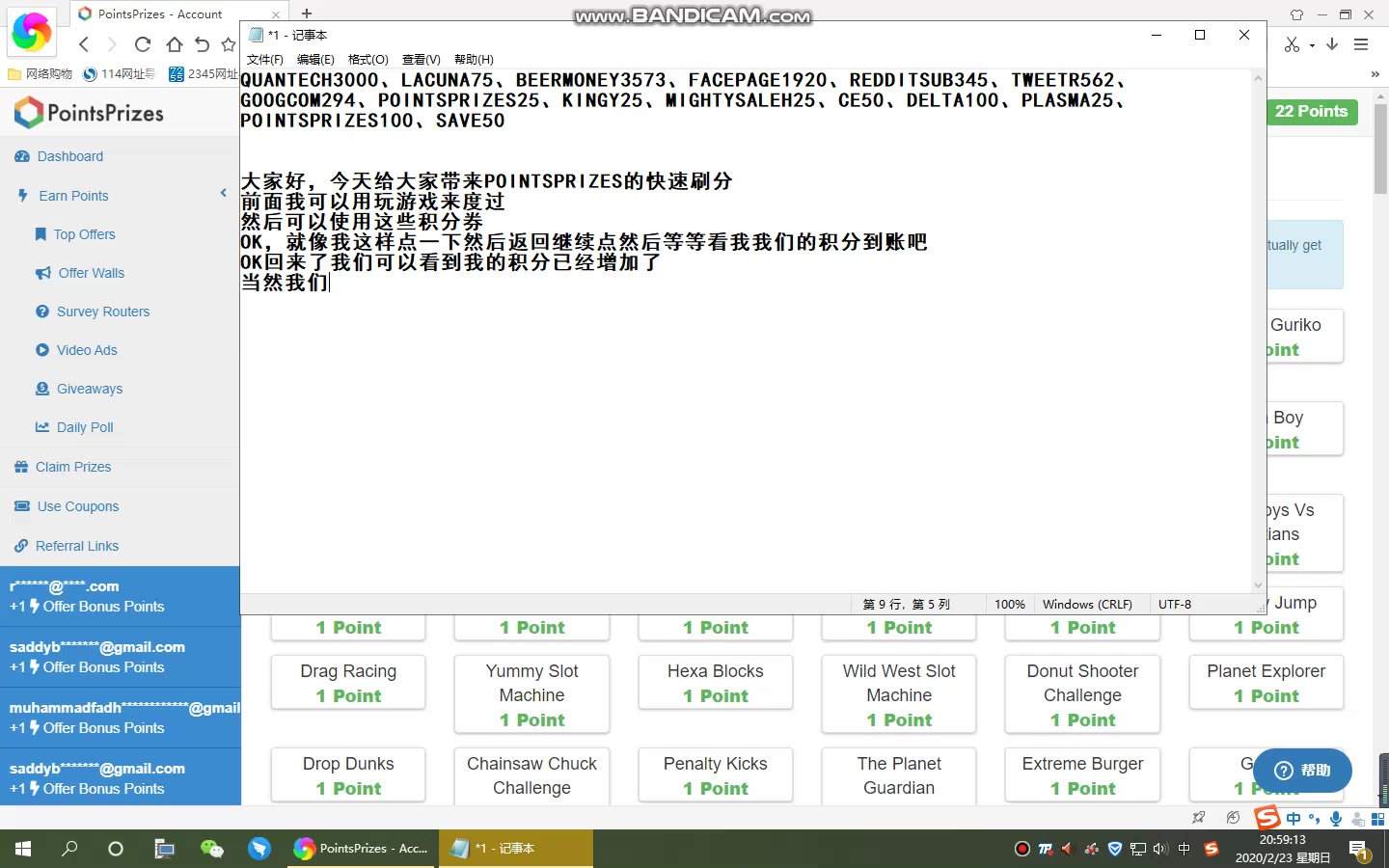
Task: Go to Top Offers page
Action: pyautogui.click(x=84, y=234)
